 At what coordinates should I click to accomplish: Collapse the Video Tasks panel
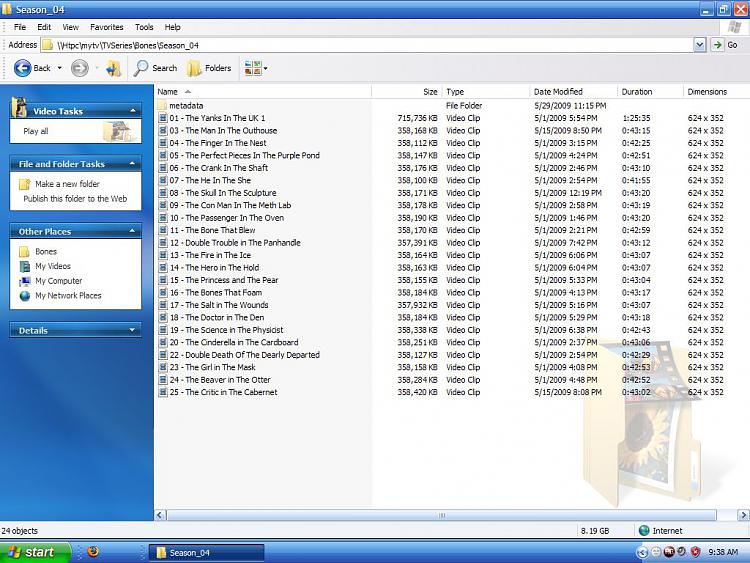click(132, 111)
